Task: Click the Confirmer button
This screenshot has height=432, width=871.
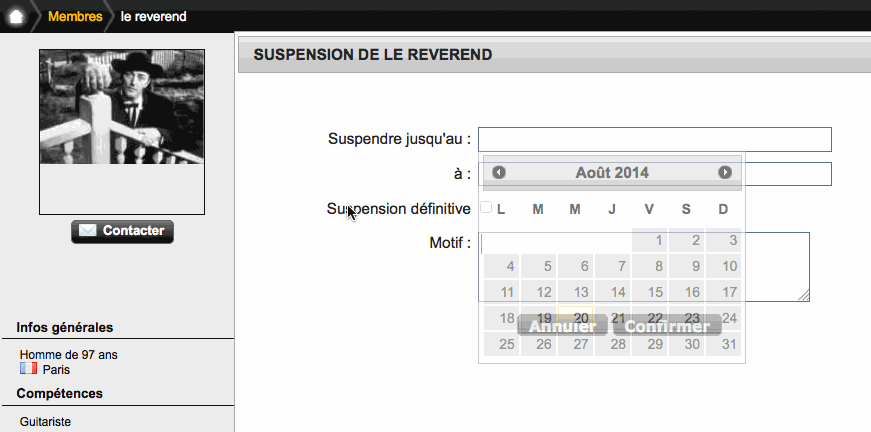Action: coord(667,325)
